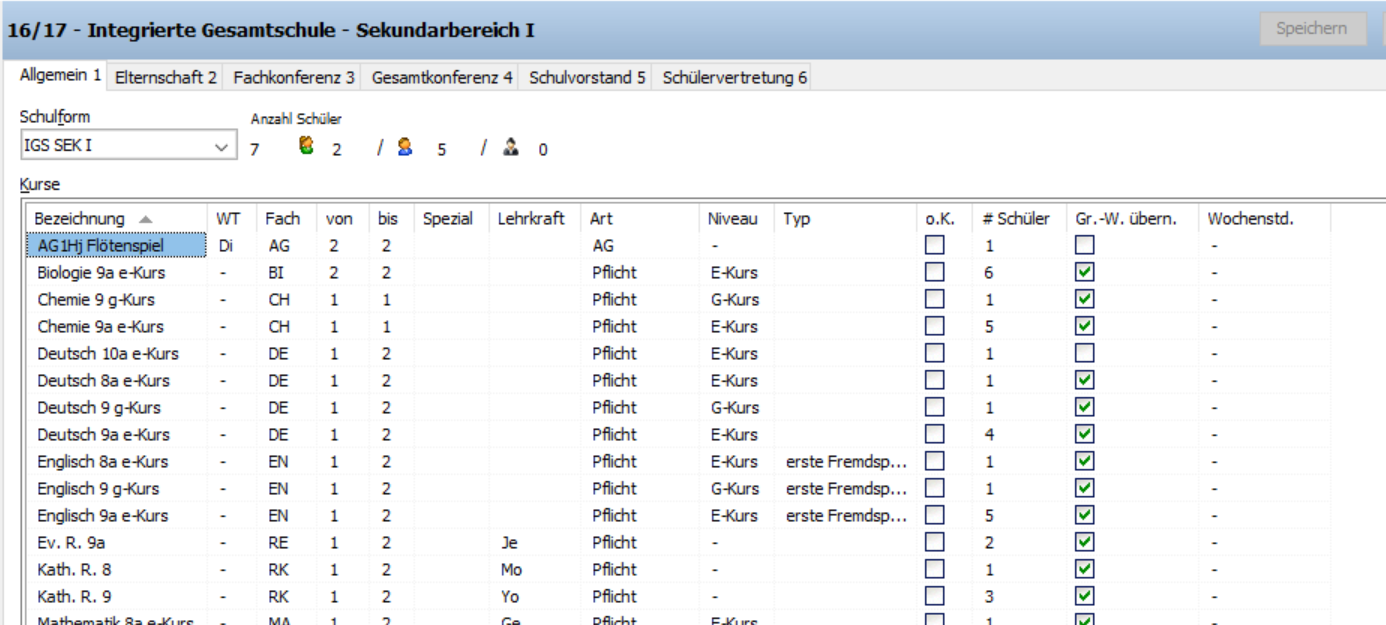The height and width of the screenshot is (625, 1386).
Task: Click the sort arrow in the Bezeichnung header
Action: 146,219
